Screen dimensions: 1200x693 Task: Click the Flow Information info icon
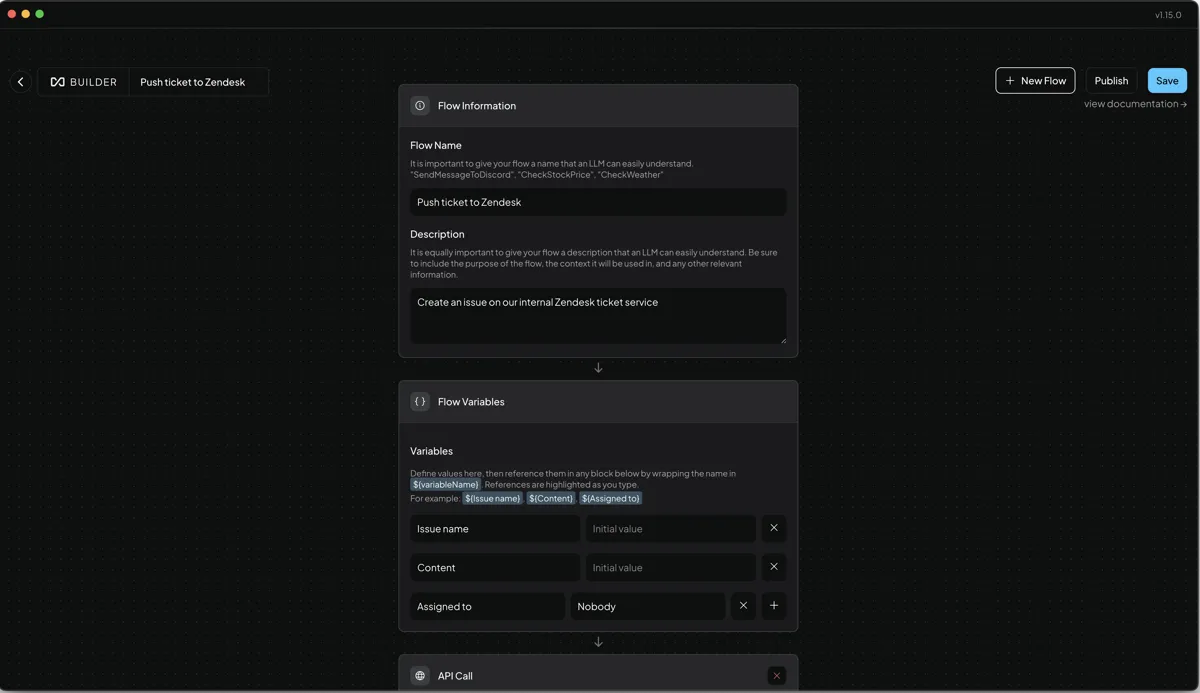point(420,106)
